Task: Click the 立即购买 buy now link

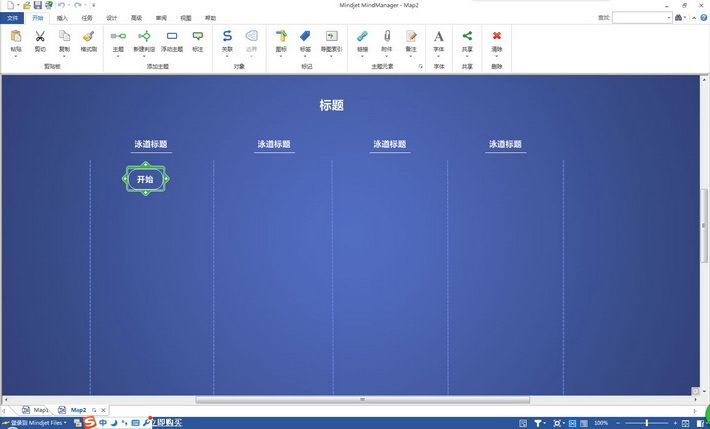Action: click(167, 423)
